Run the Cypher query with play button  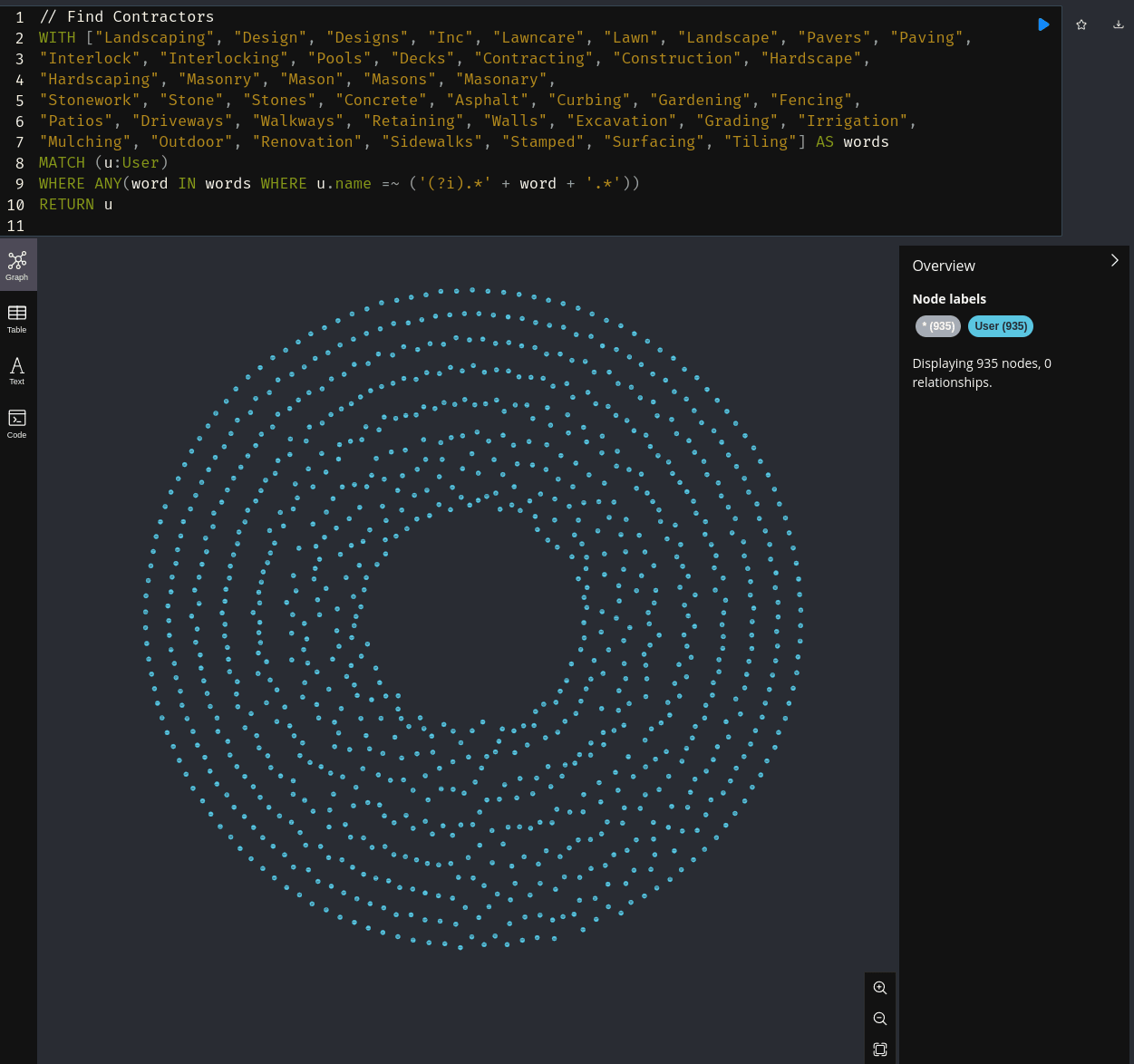(x=1043, y=24)
